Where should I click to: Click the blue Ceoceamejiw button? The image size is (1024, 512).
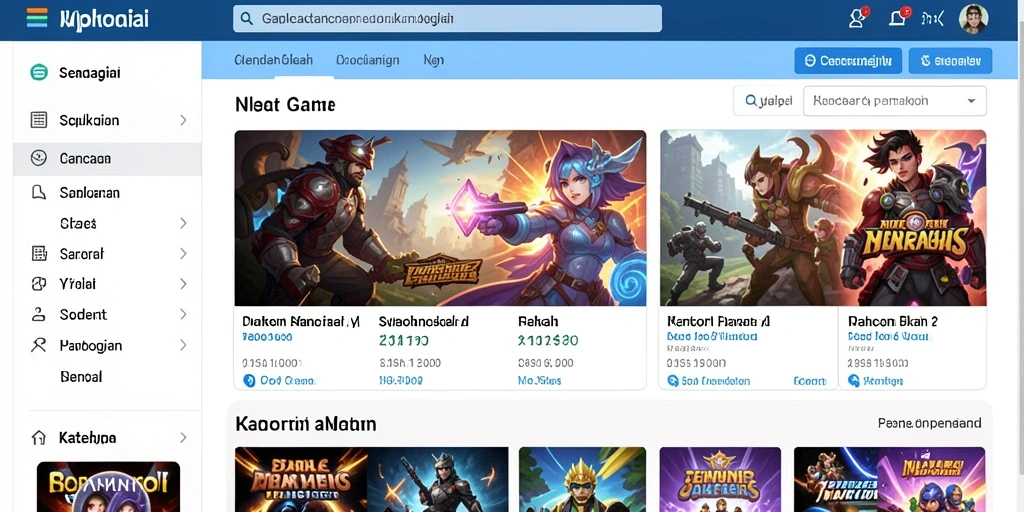click(x=848, y=61)
